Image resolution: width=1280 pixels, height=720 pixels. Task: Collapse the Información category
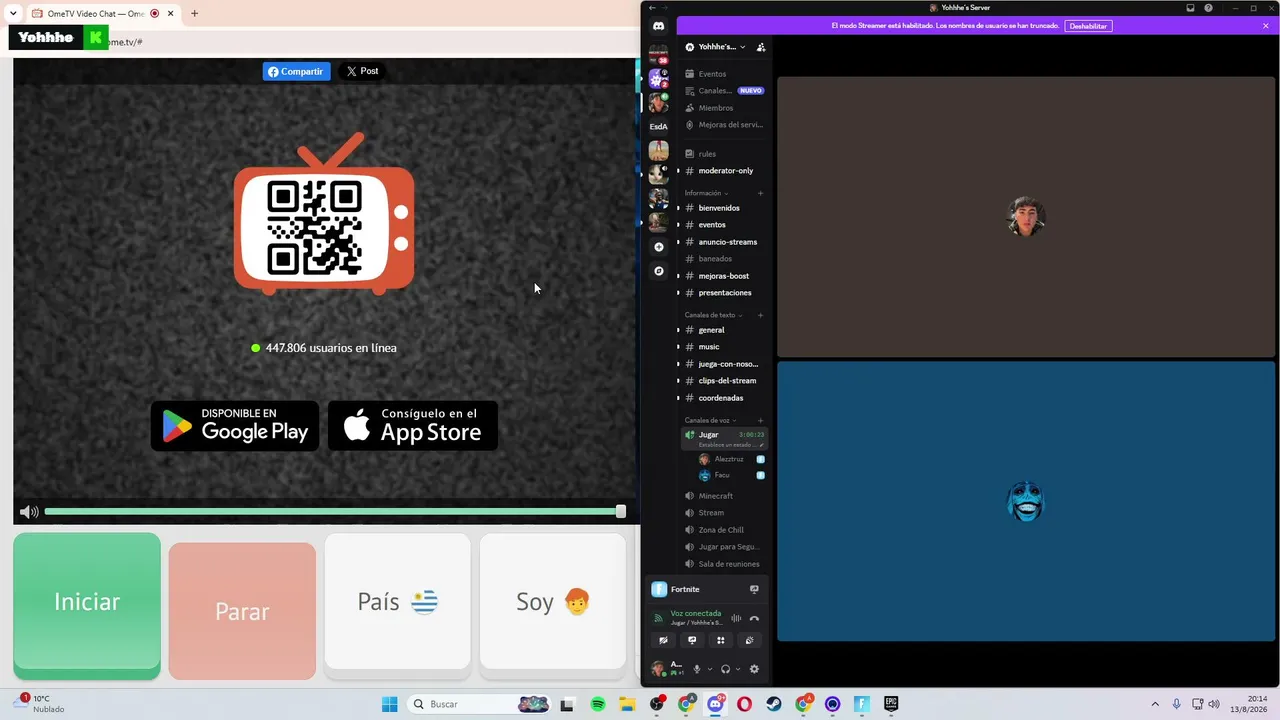(706, 193)
